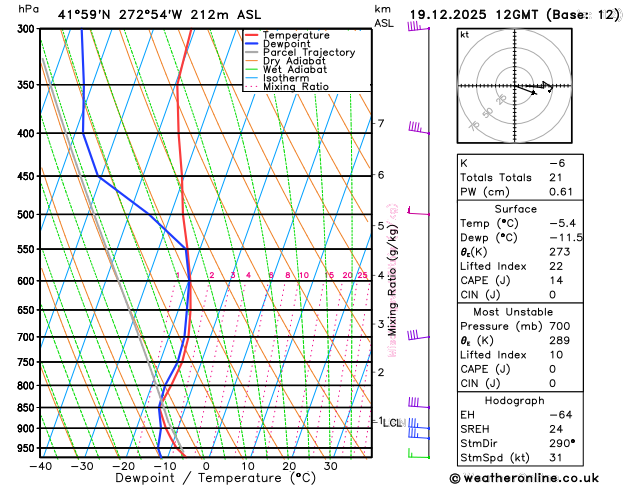
Task: Click the Surface Lifted Index value 22
Action: [x=556, y=266]
